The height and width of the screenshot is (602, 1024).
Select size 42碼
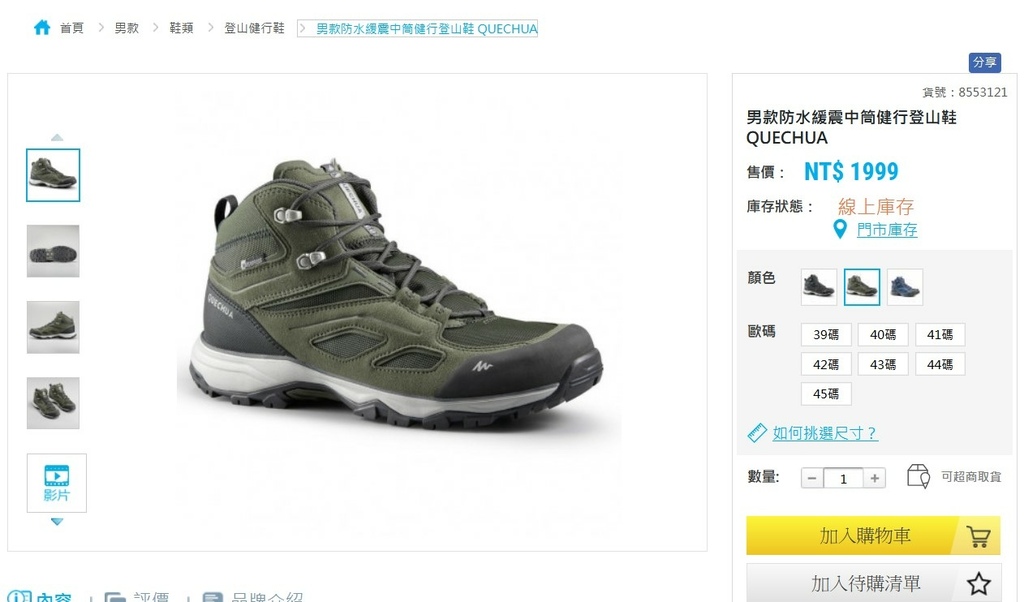pos(825,364)
